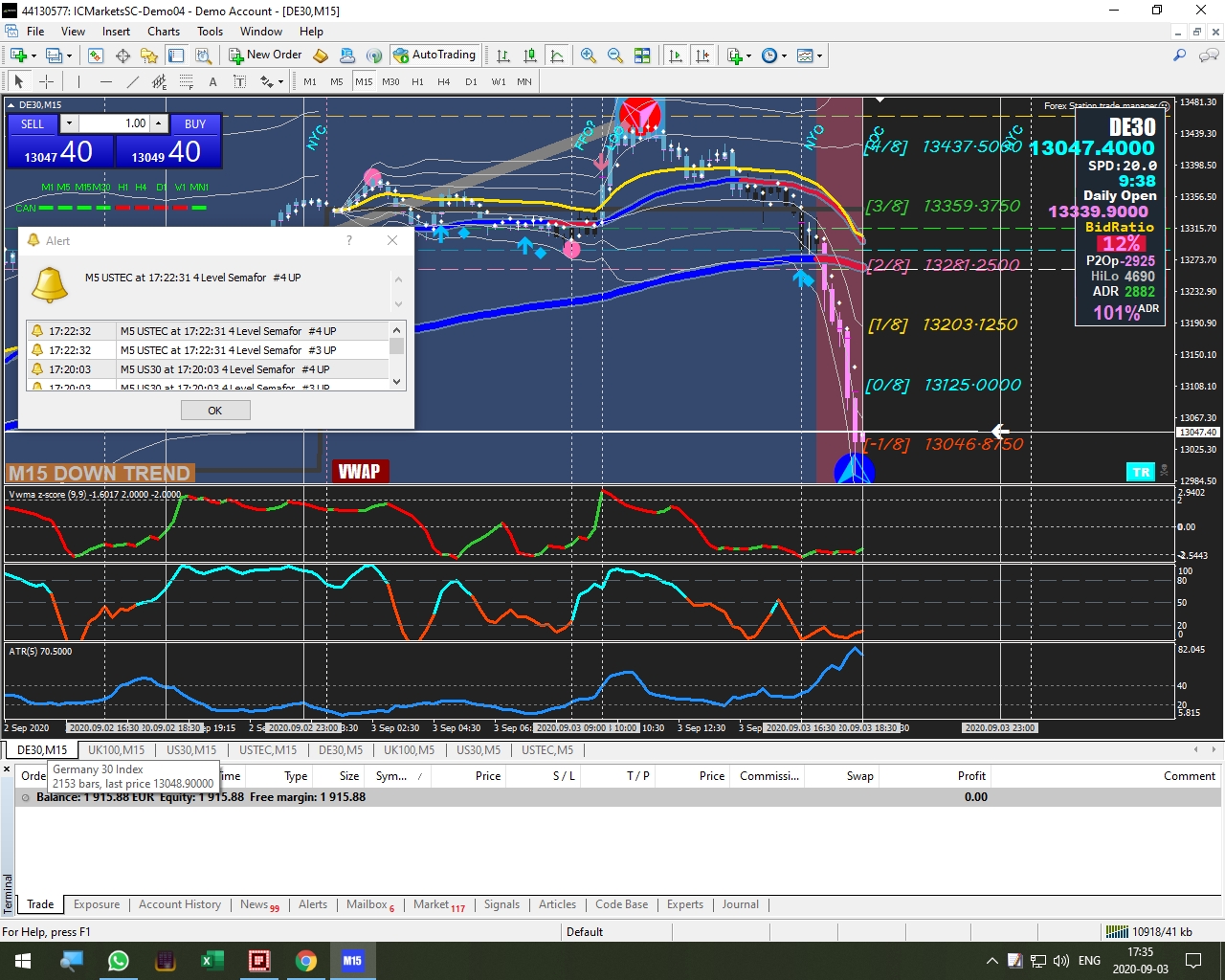
Task: Switch chart to candlesticks view
Action: (x=530, y=56)
